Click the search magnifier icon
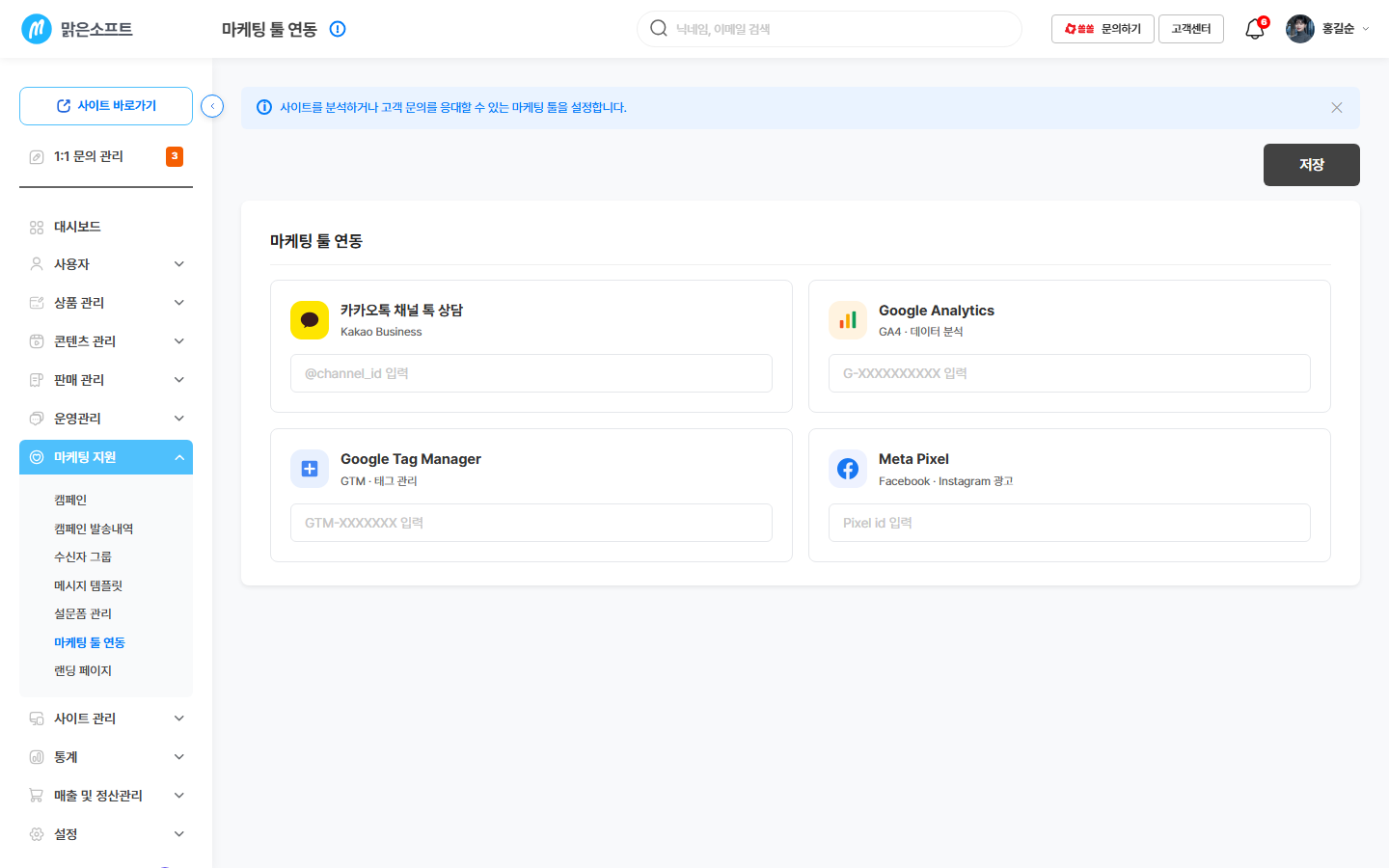Viewport: 1389px width, 868px height. click(x=659, y=28)
